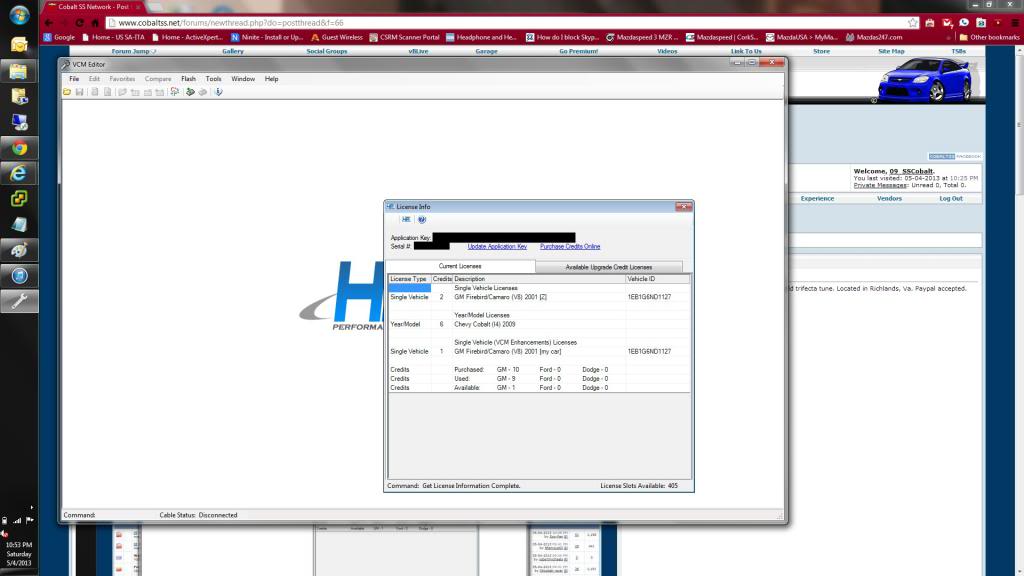This screenshot has height=576, width=1024.
Task: Go to Chrome home page icon
Action: click(95, 23)
